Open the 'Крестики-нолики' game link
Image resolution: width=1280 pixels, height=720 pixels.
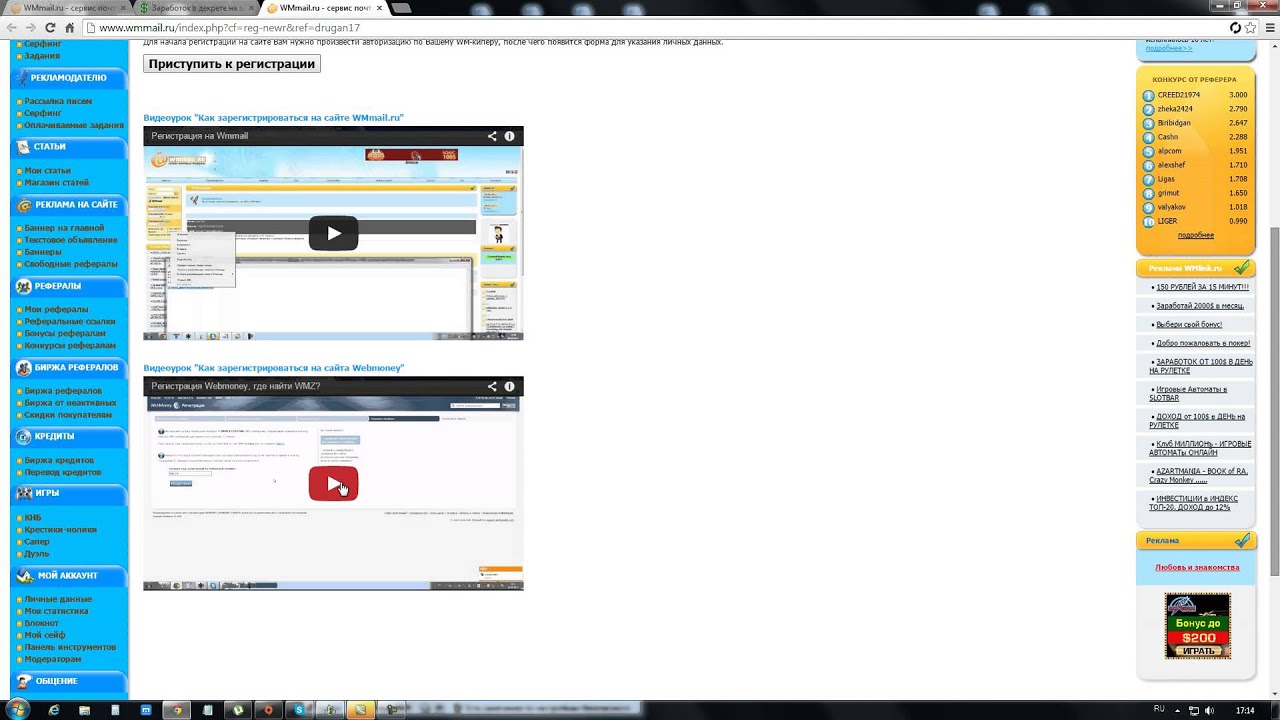[60, 530]
